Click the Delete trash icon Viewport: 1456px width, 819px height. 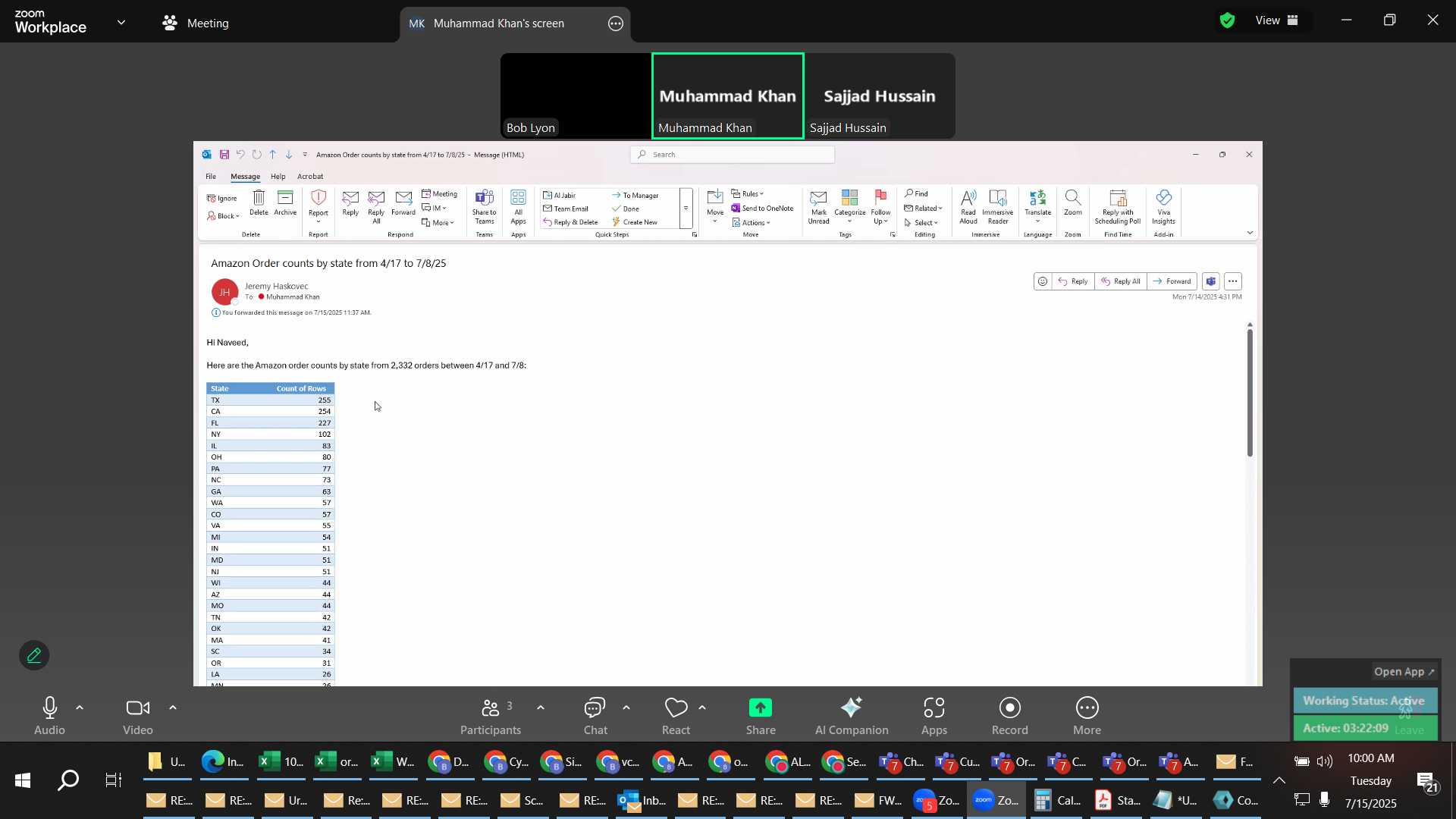(259, 203)
